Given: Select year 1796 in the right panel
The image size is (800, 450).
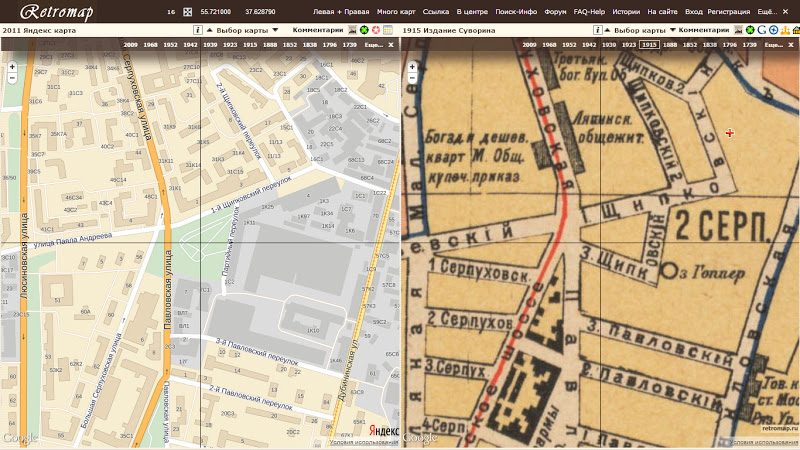Looking at the screenshot, I should 730,45.
